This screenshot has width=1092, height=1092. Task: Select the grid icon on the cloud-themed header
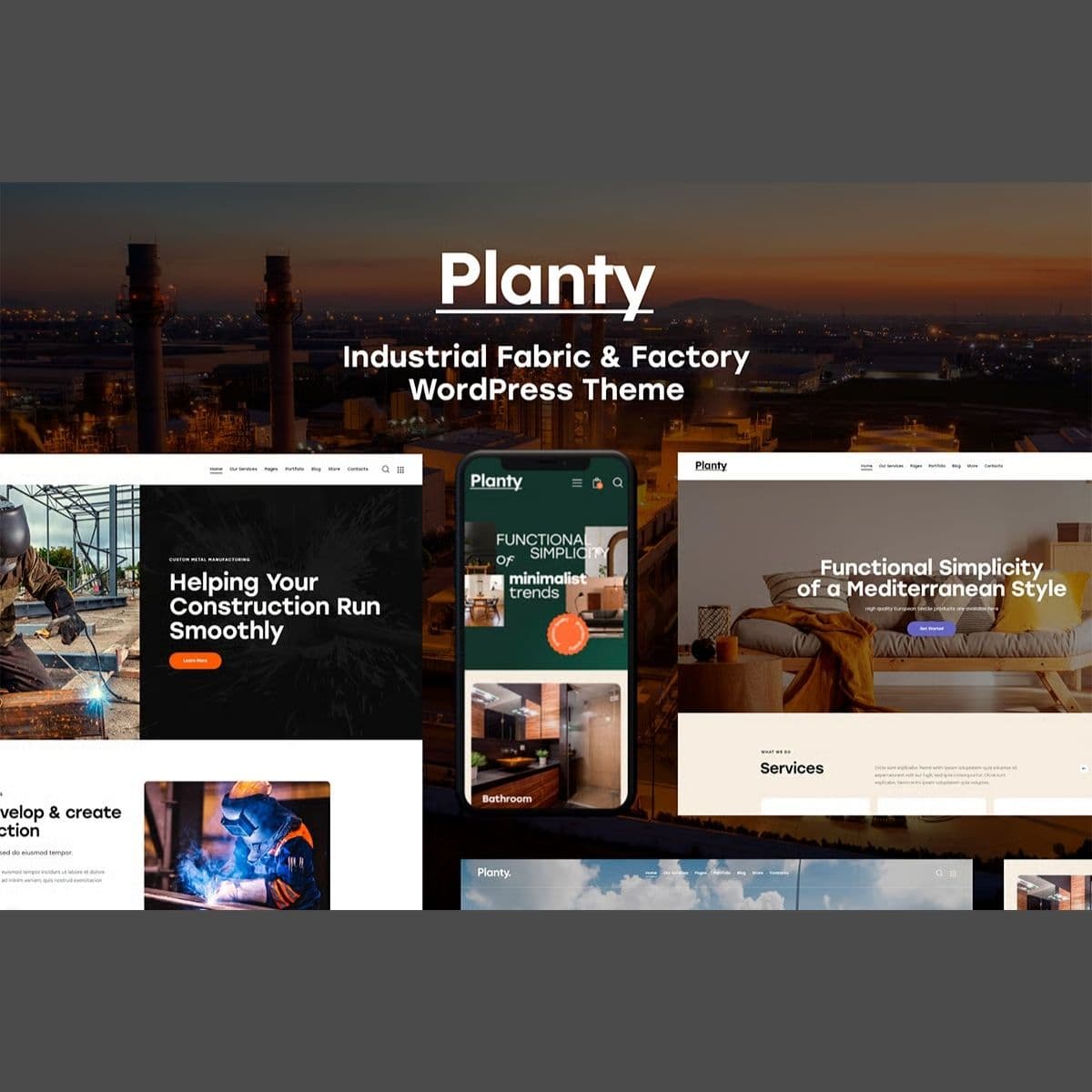951,875
